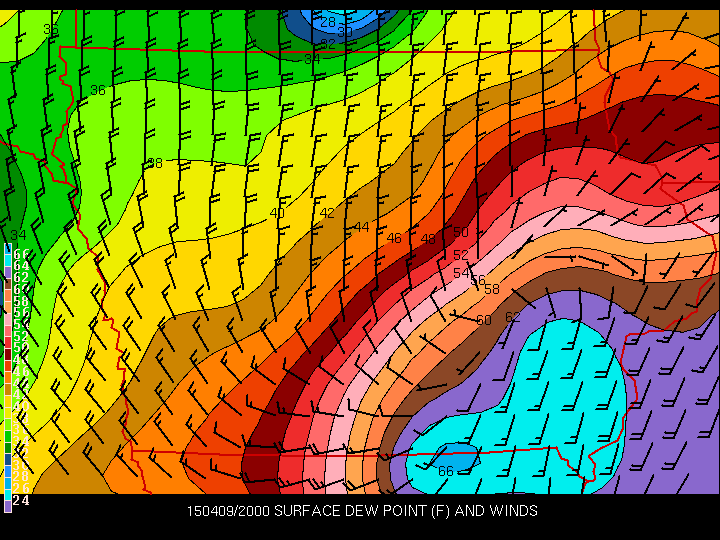Select the navy blue legend swatch for 30
Viewport: 720px width, 540px height.
(8, 460)
